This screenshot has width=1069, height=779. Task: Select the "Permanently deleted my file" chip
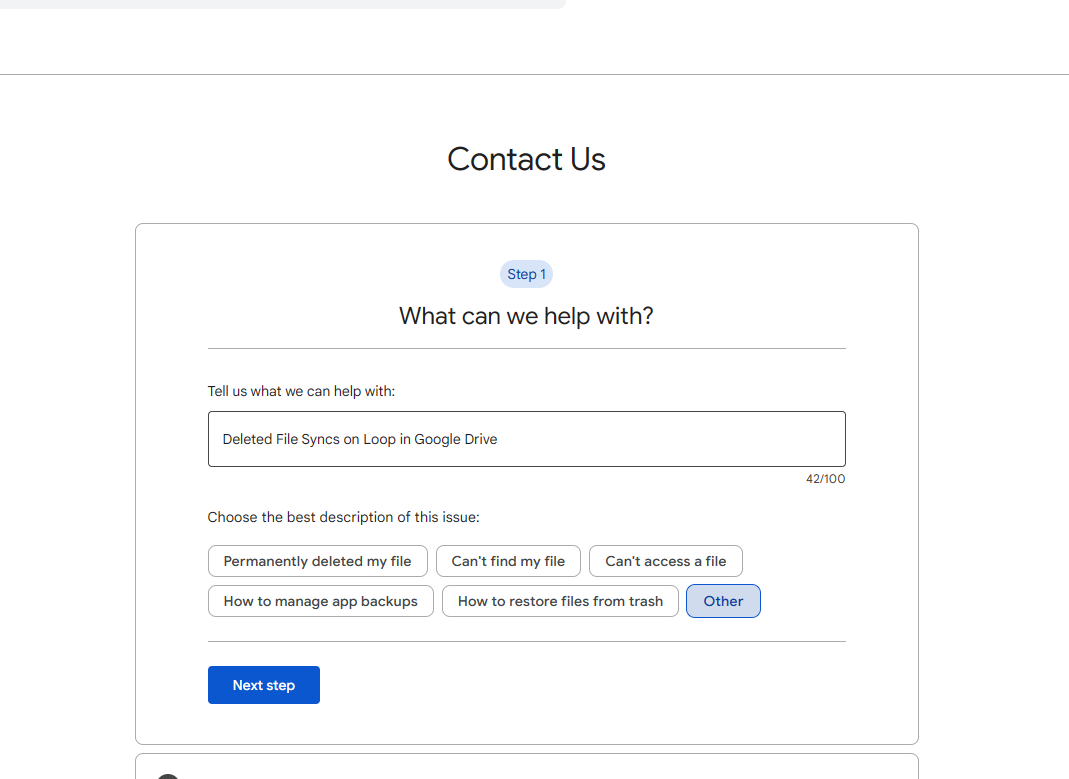pos(317,561)
